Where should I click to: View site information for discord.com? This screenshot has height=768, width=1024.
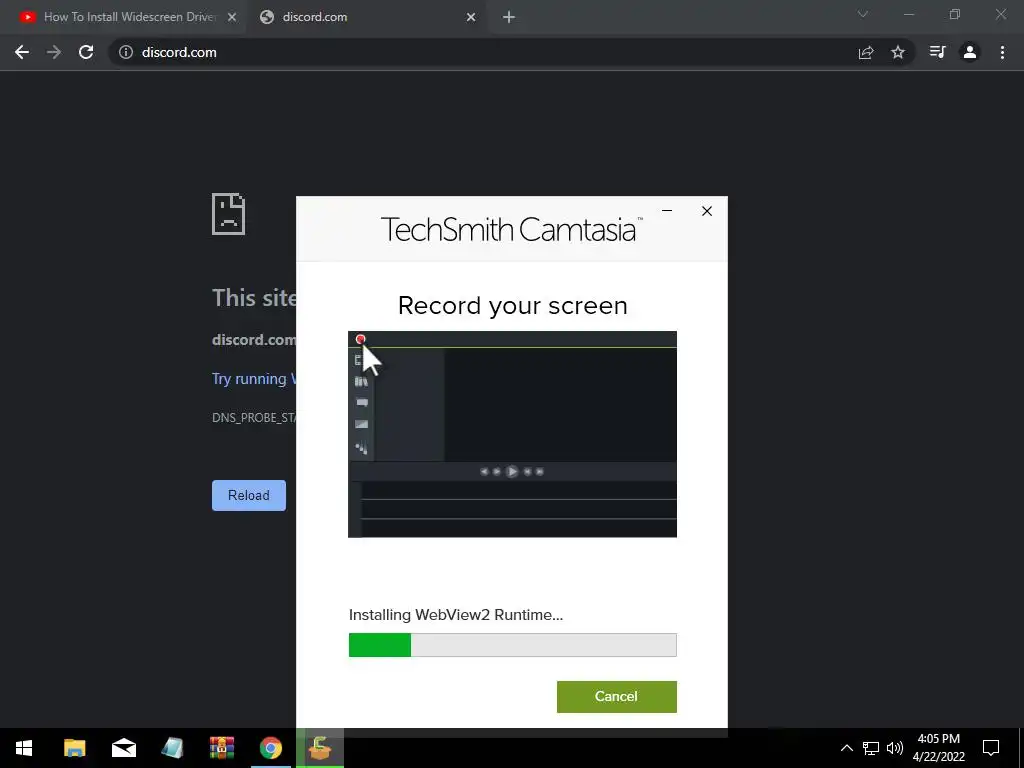point(125,52)
